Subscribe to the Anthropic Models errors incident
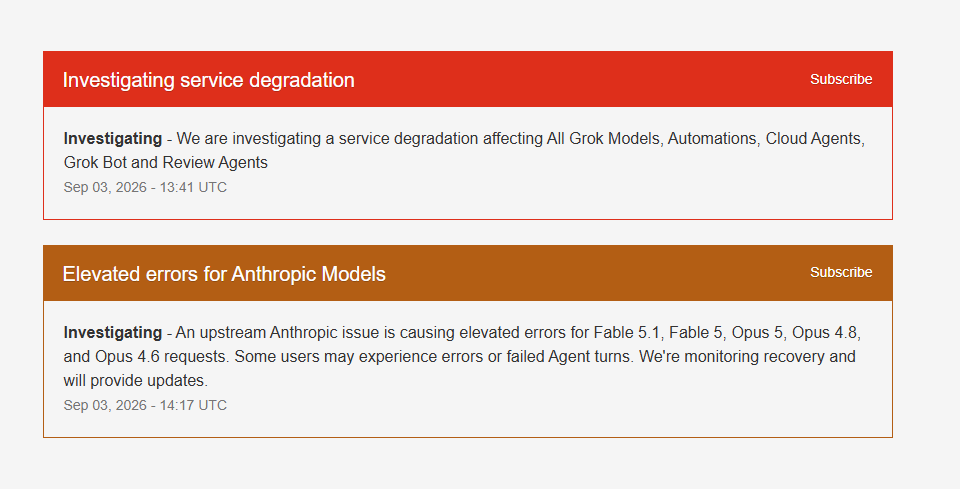This screenshot has width=960, height=489. tap(841, 272)
